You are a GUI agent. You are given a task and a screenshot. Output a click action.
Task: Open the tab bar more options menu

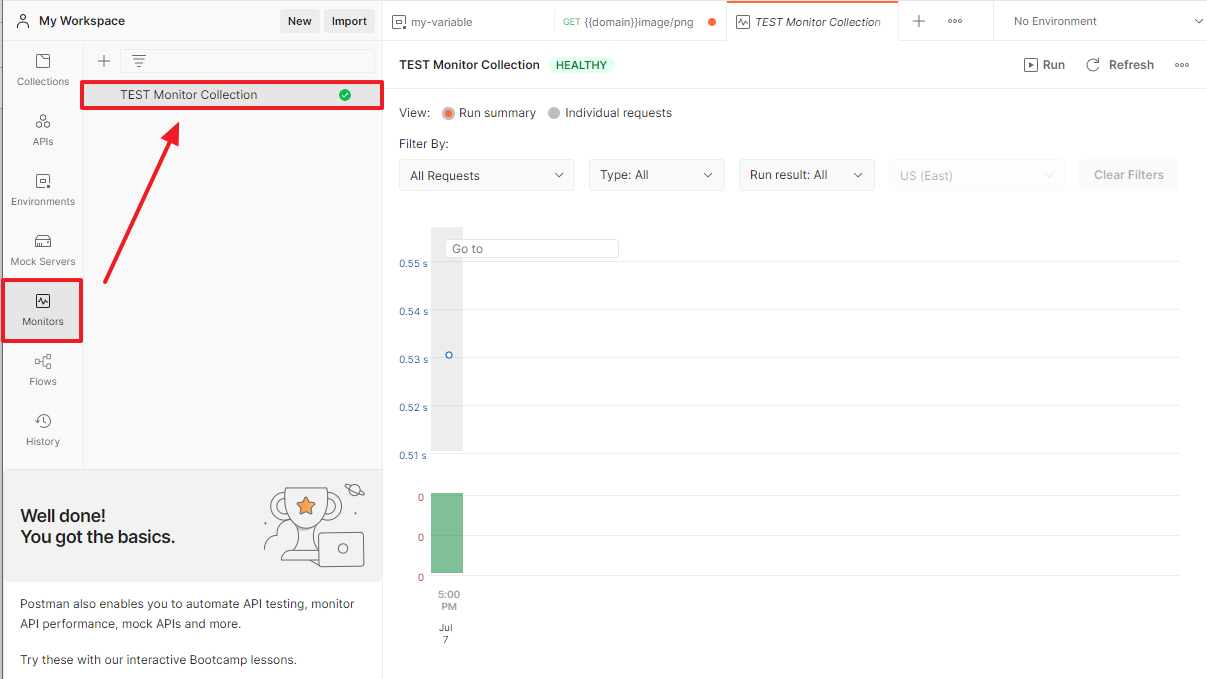[955, 21]
